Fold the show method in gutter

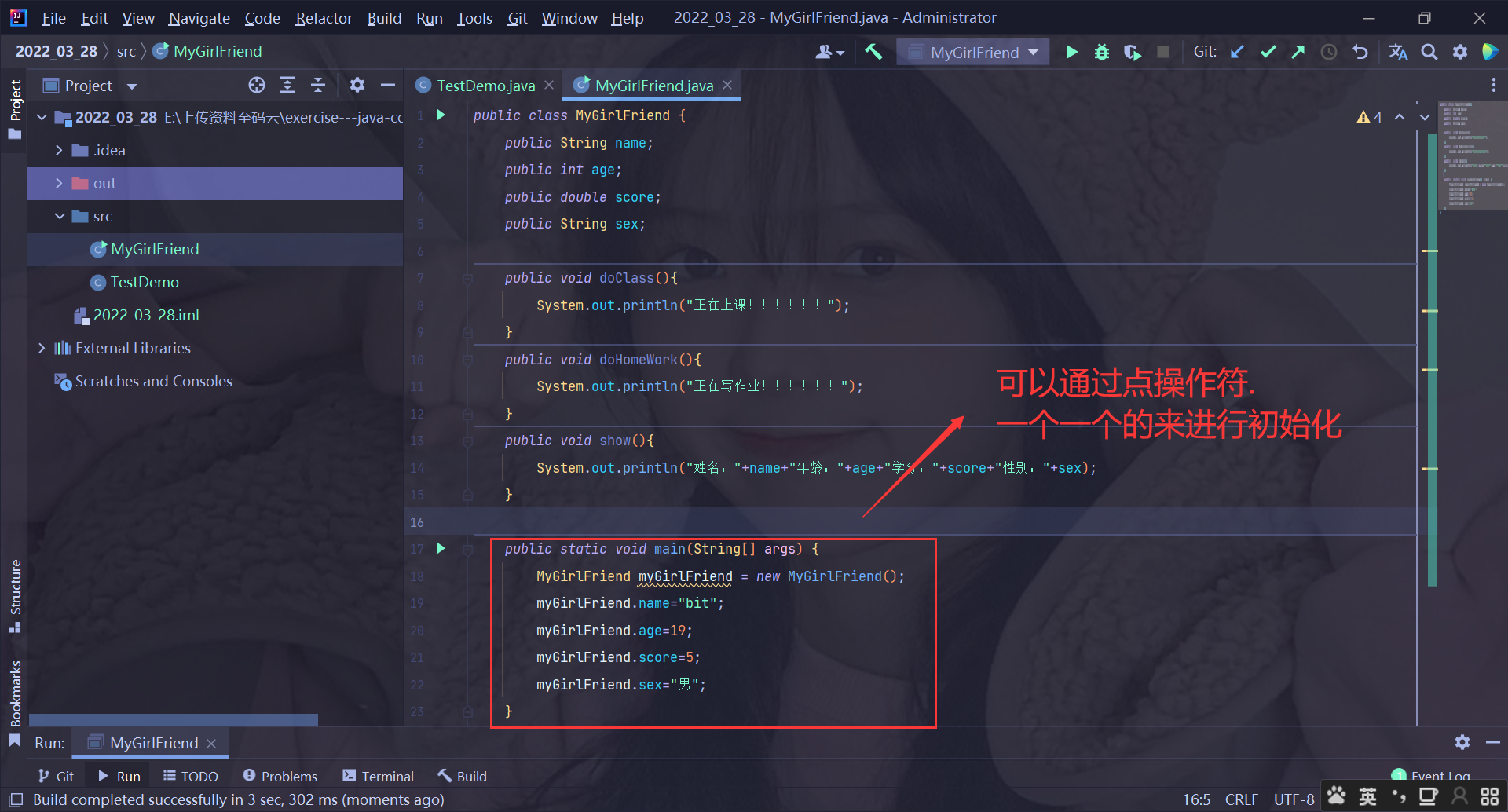pos(467,441)
